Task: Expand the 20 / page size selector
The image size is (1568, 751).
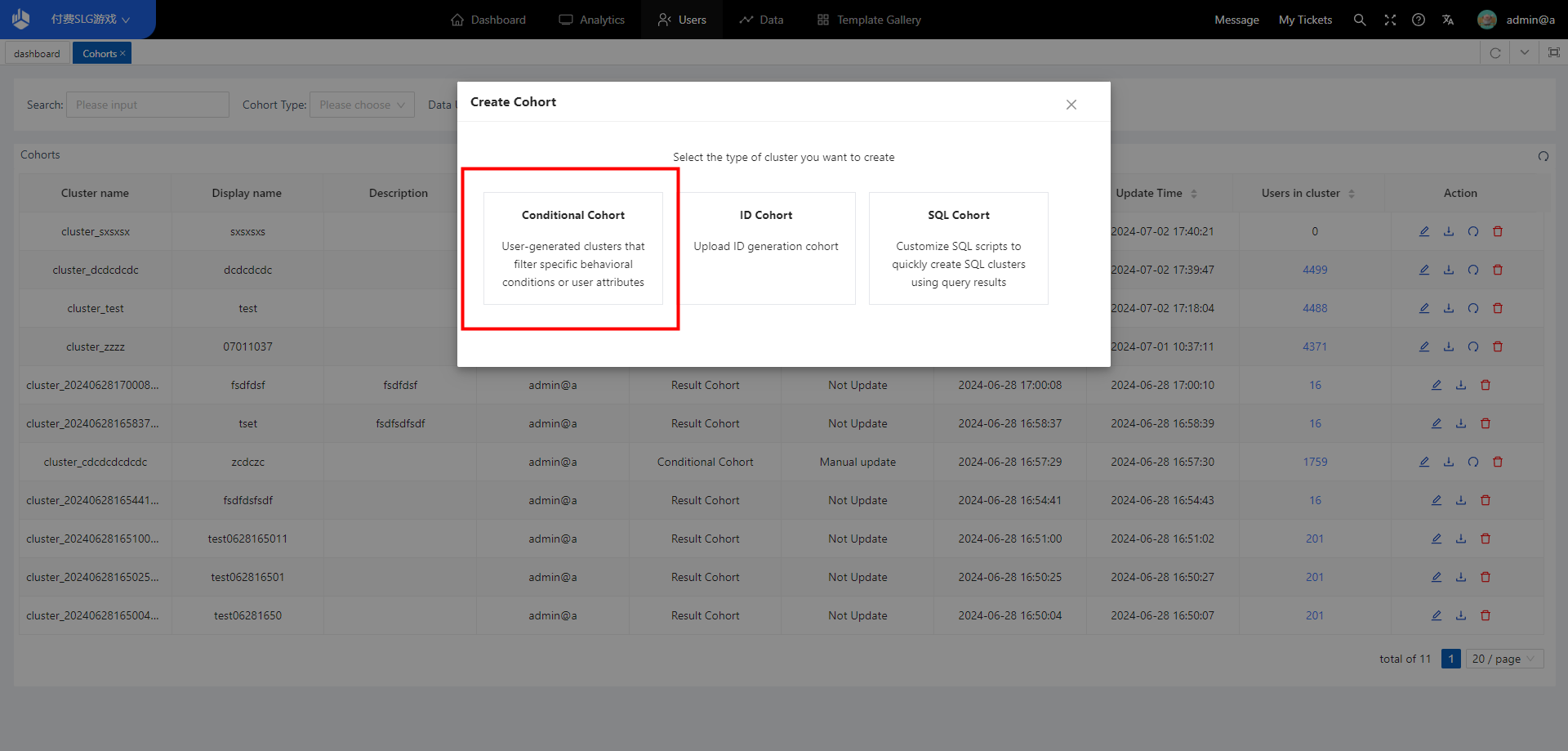Action: 1504,659
